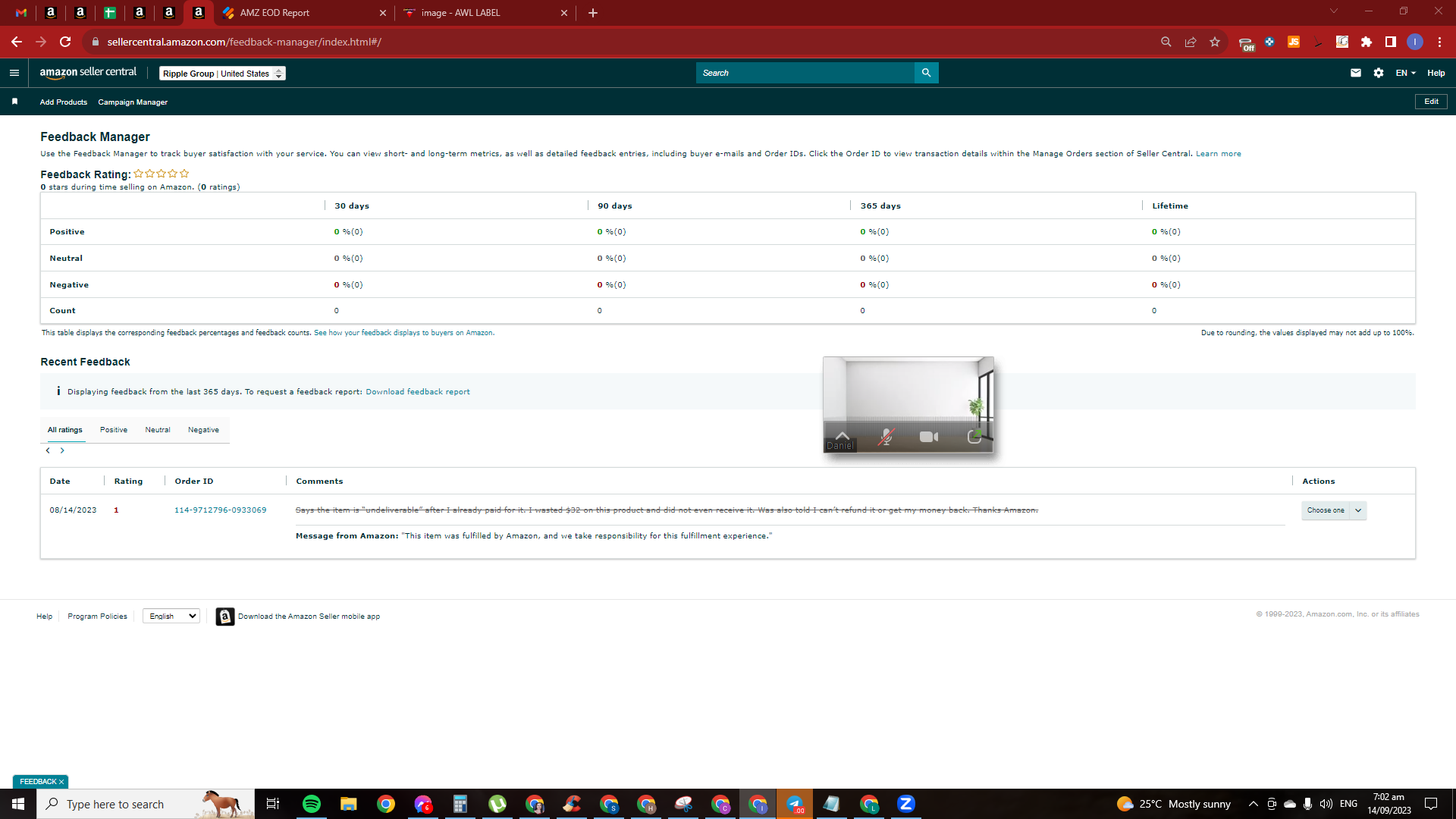
Task: Click the Amazon mobile app icon
Action: pos(224,617)
